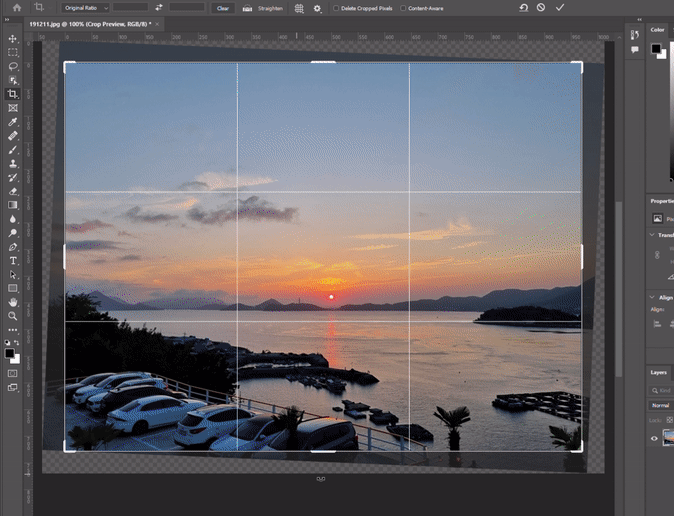Activate the Straighten tool

click(262, 8)
